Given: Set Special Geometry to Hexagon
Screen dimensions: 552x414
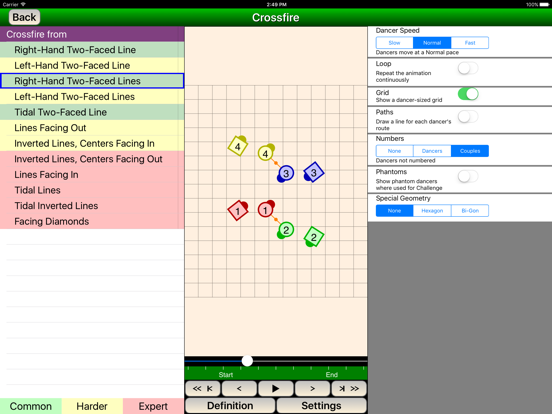Looking at the screenshot, I should 432,211.
